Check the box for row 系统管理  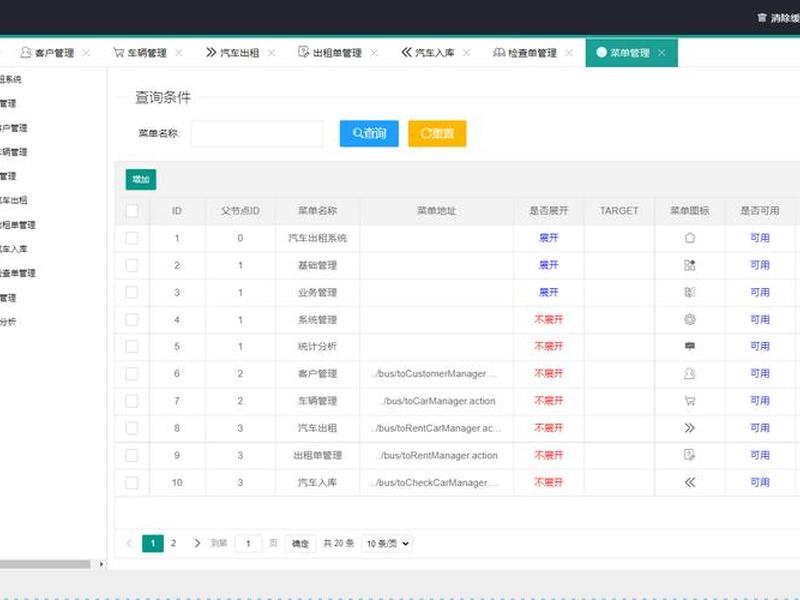132,319
